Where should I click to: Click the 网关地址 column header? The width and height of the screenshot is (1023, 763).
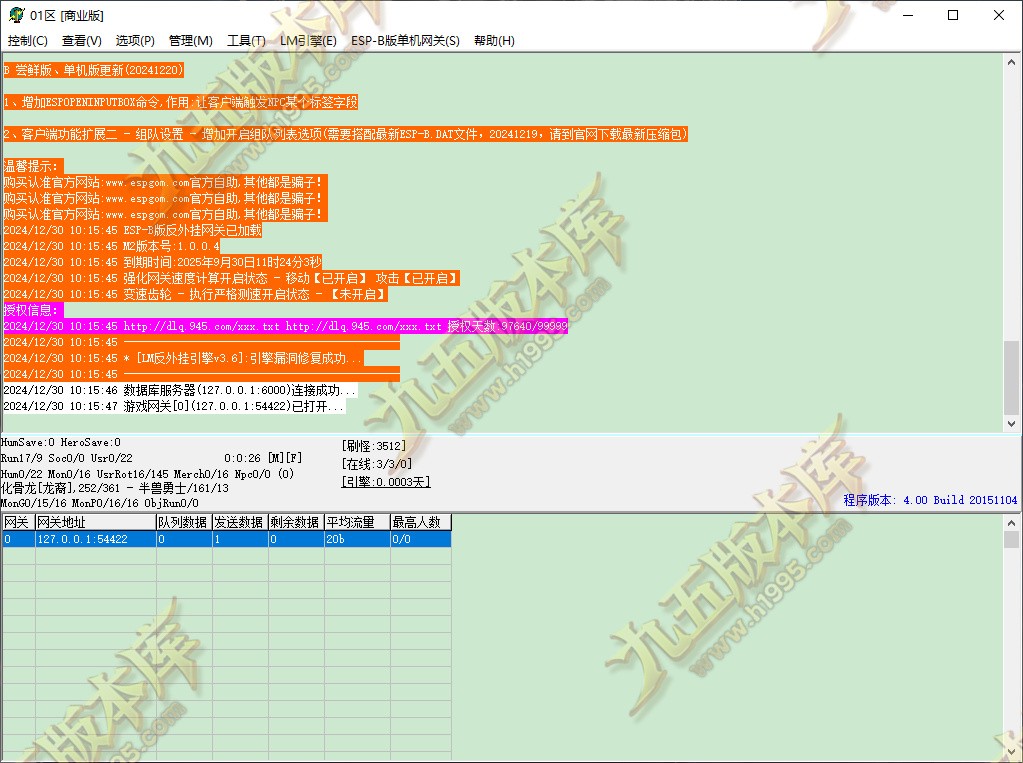pos(95,522)
